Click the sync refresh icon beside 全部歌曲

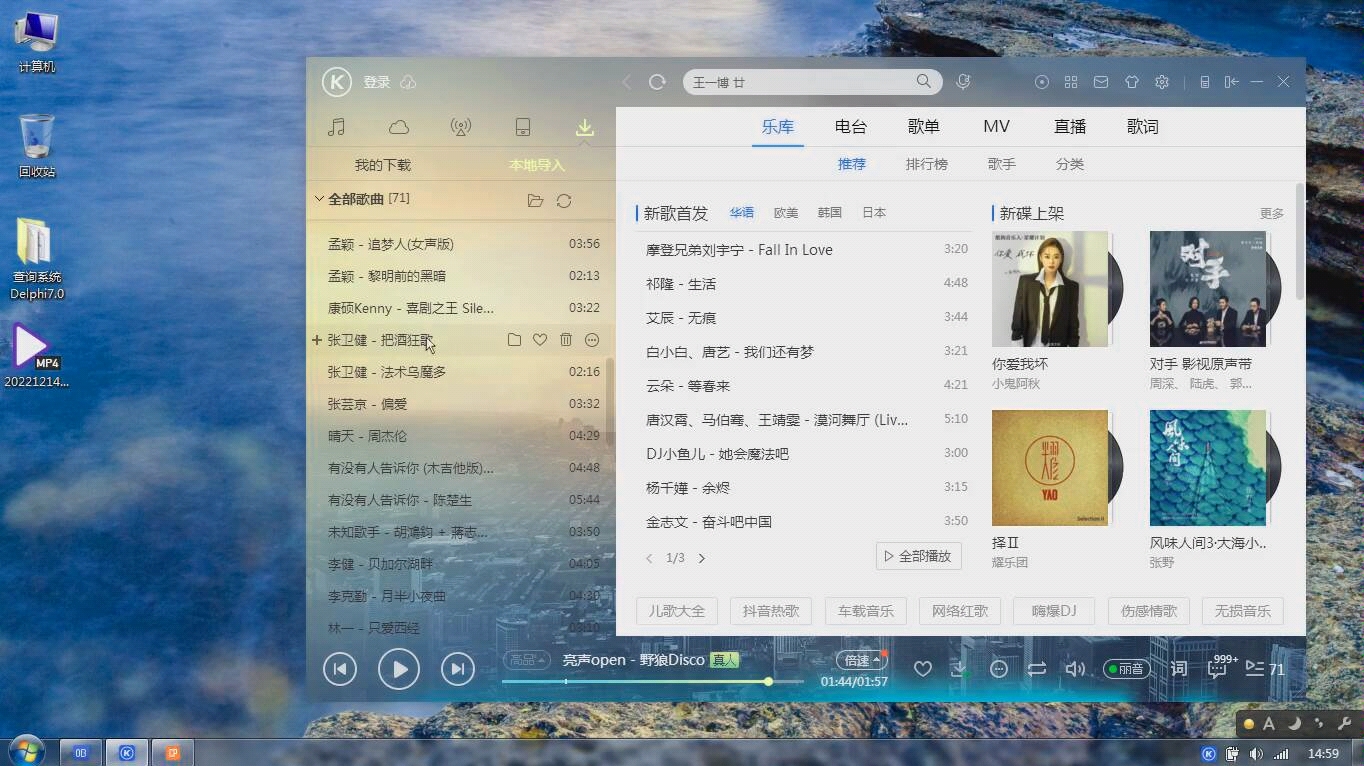point(564,200)
